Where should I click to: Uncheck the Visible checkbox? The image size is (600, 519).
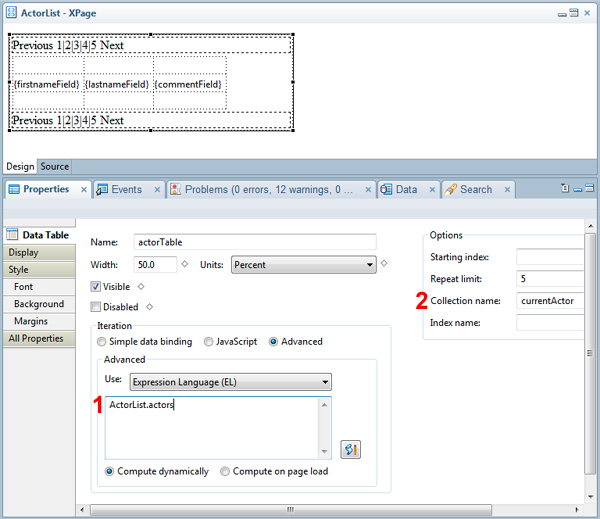pyautogui.click(x=96, y=287)
